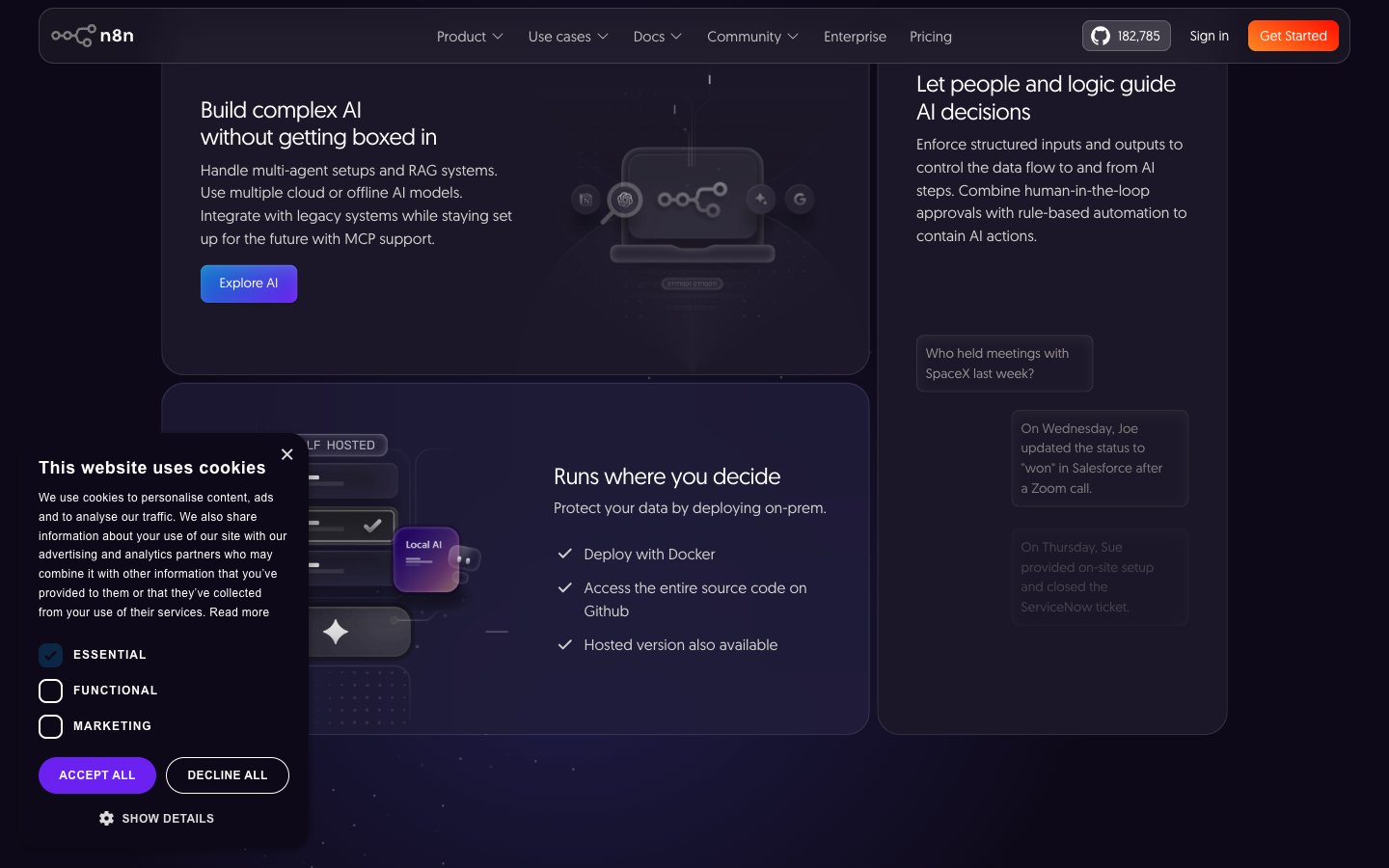Viewport: 1389px width, 868px height.
Task: Close the cookie consent popup
Action: pos(286,454)
